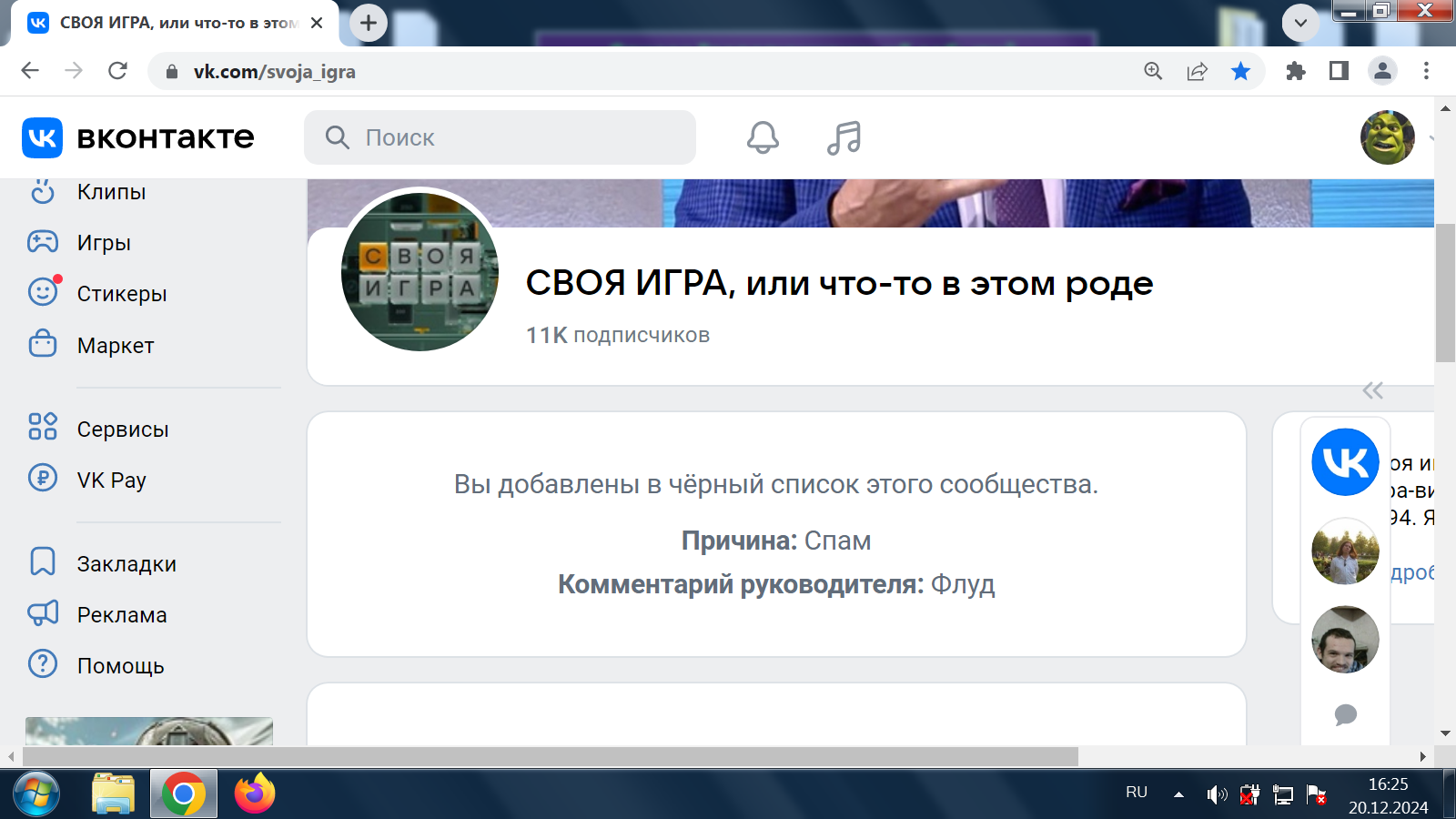The image size is (1456, 819).
Task: Open the Закладки menu item
Action: click(126, 564)
